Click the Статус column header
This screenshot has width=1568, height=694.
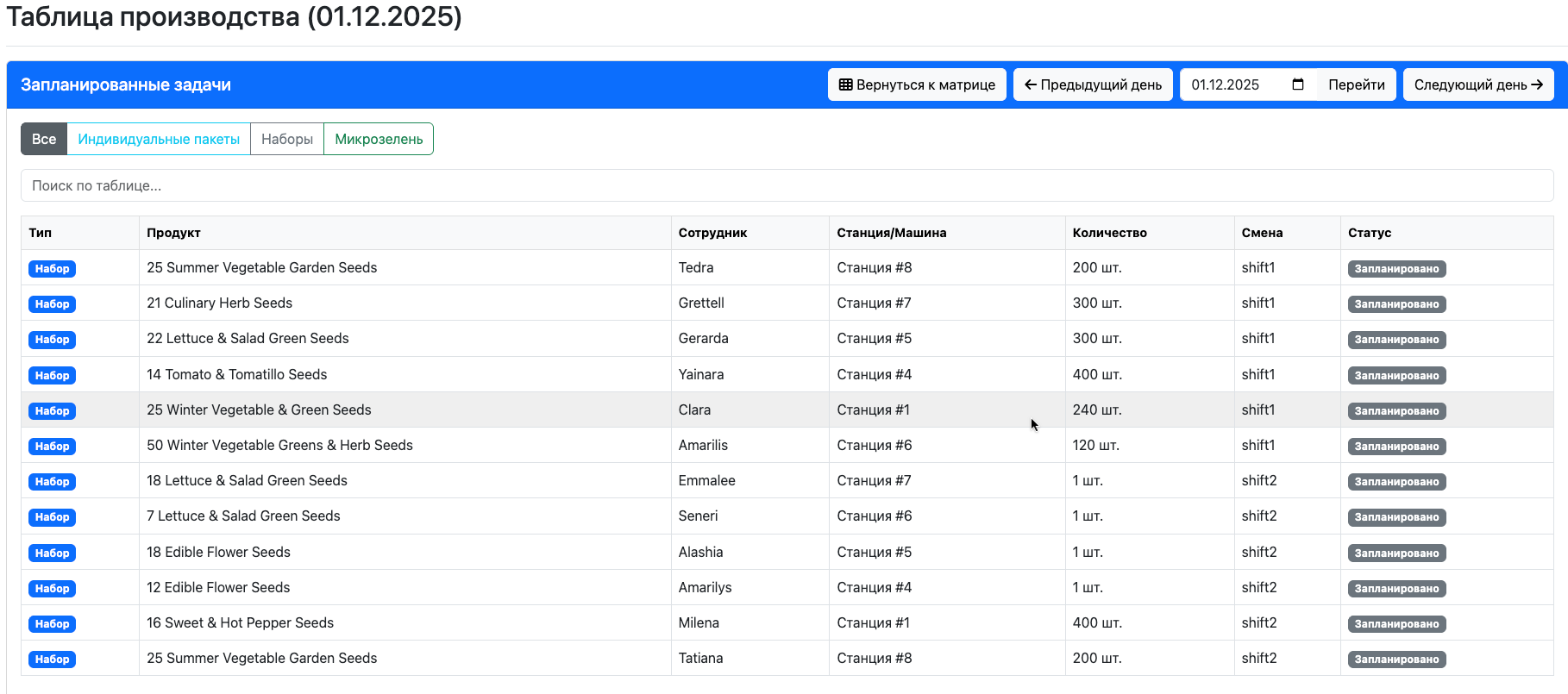1370,233
